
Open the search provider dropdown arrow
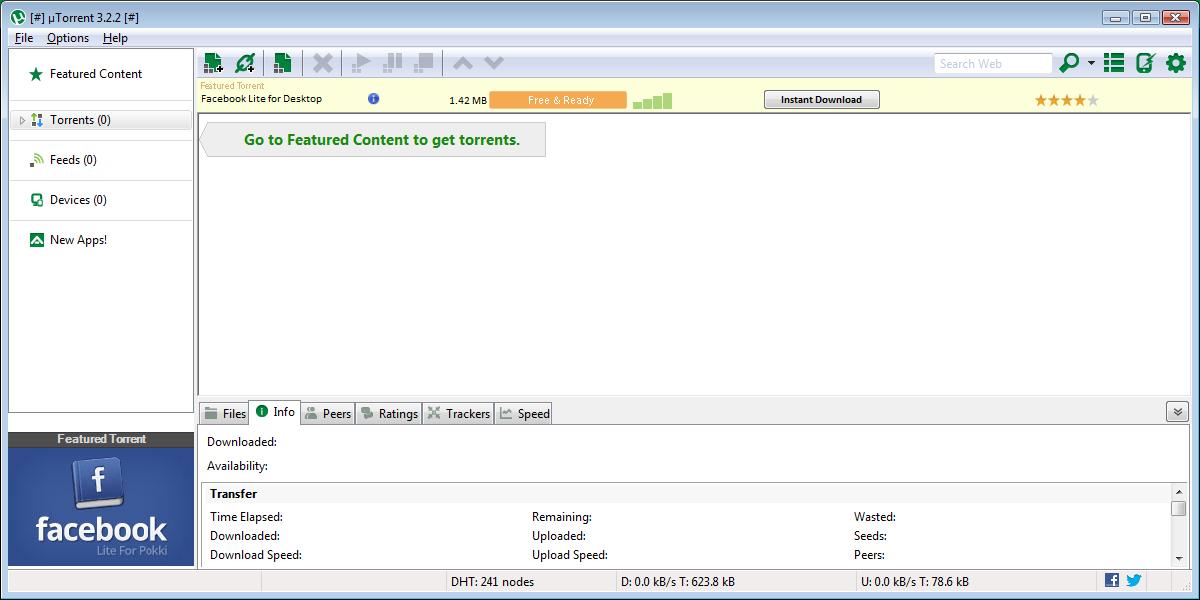click(1091, 63)
